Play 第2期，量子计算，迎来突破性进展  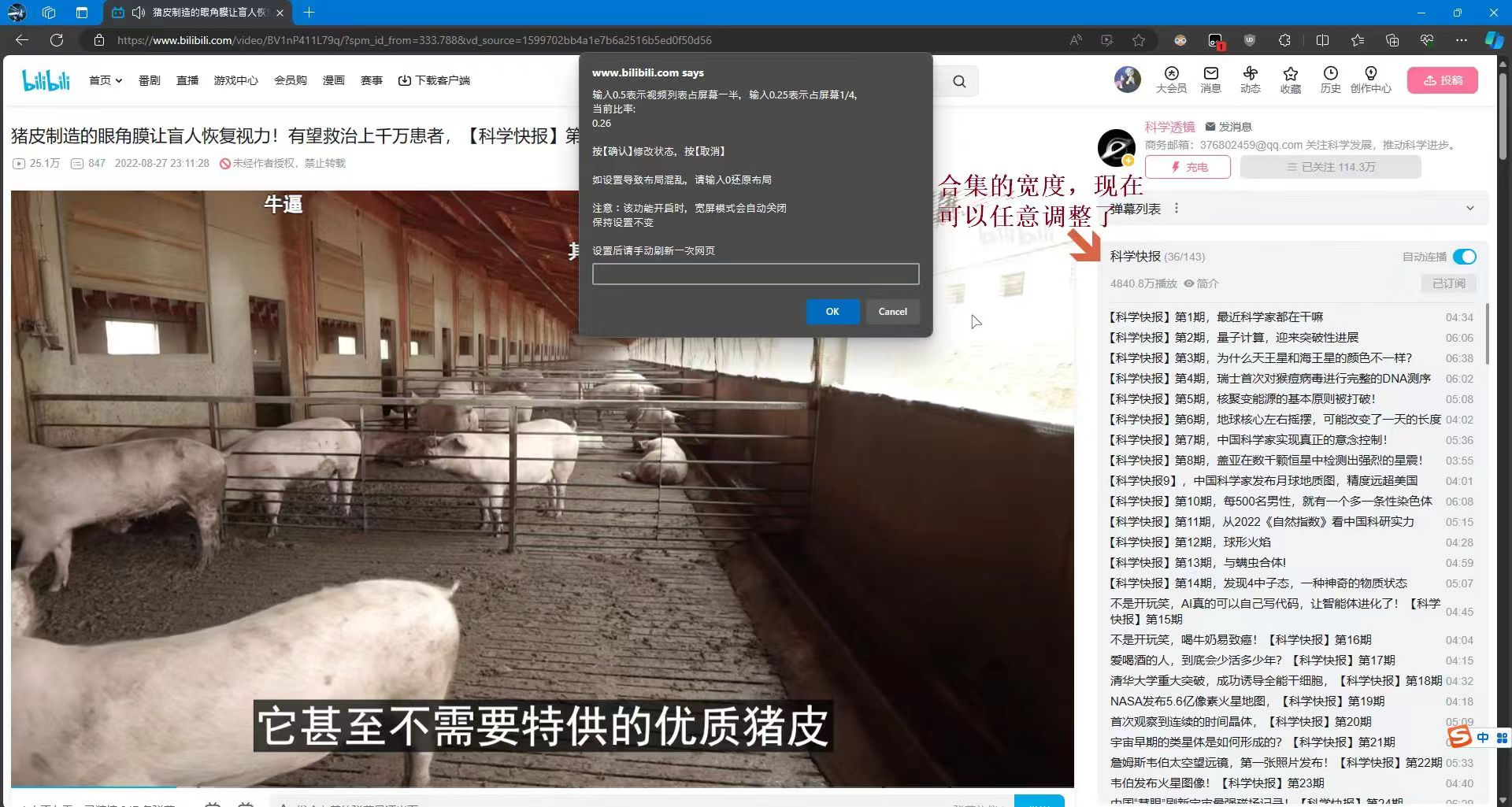point(1291,338)
